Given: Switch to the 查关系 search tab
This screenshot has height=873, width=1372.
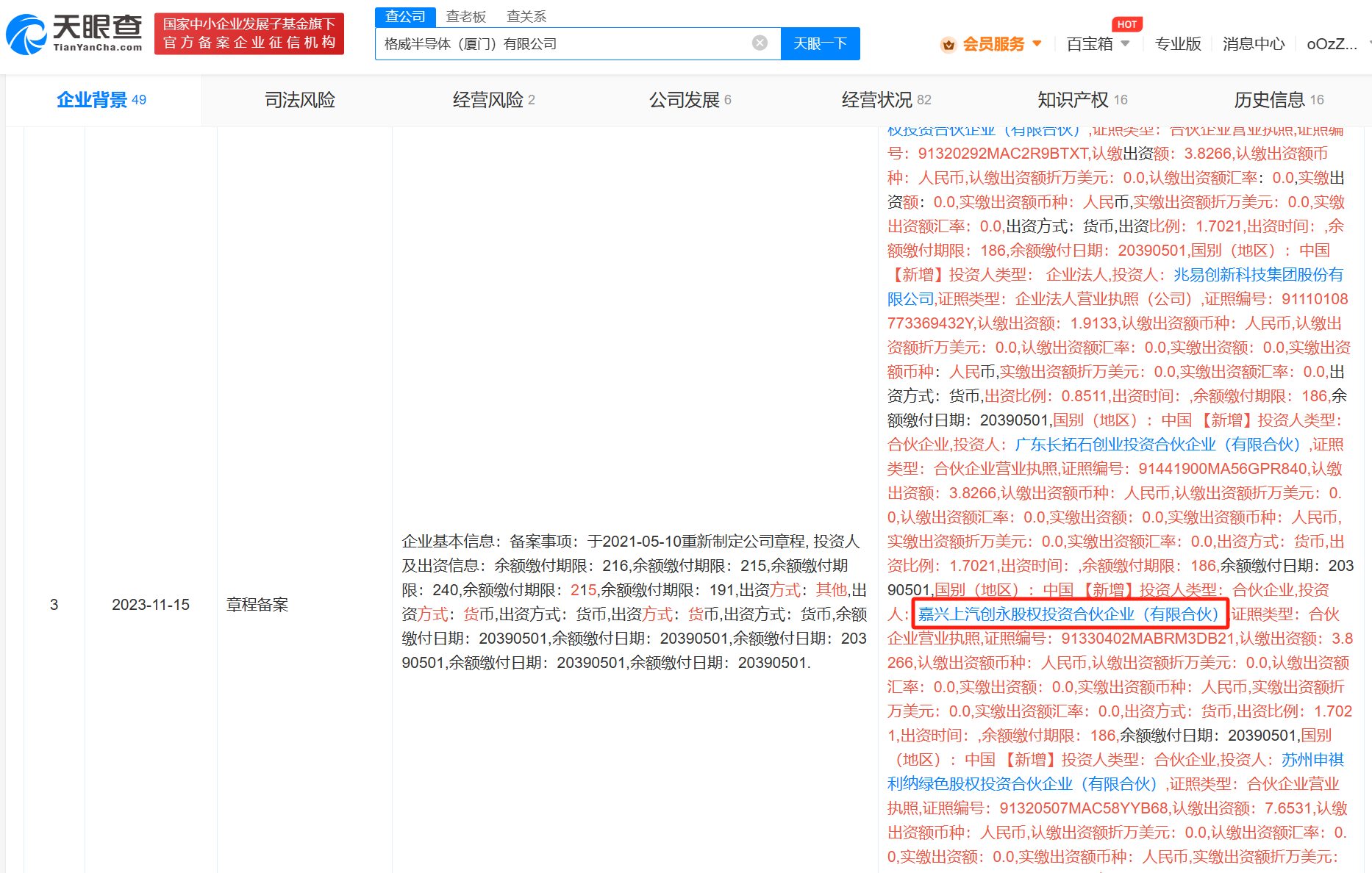Looking at the screenshot, I should coord(526,16).
